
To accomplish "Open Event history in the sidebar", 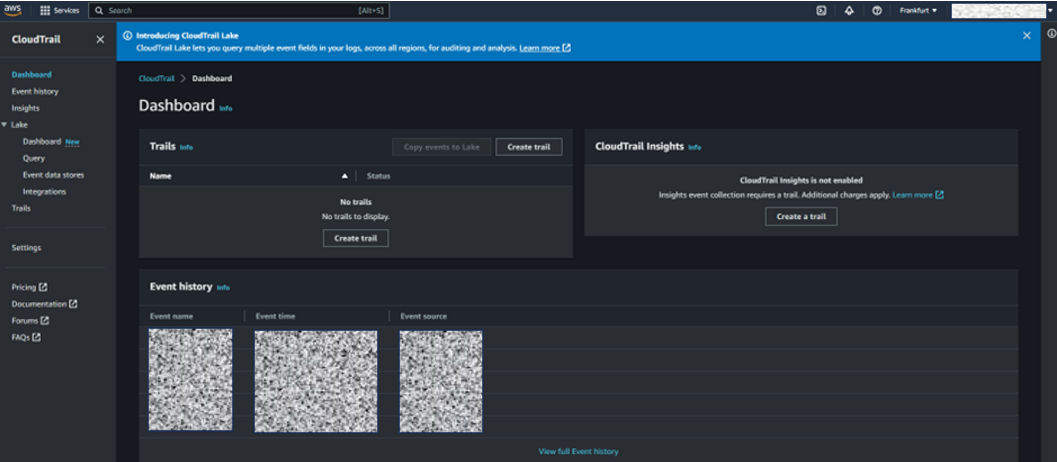I will click(35, 91).
